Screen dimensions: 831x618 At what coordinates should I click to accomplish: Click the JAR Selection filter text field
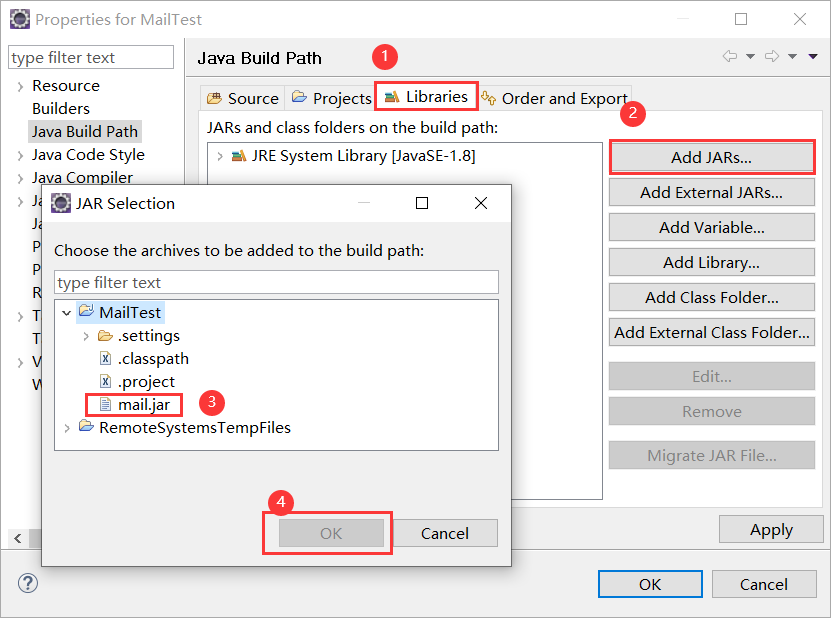tap(276, 282)
